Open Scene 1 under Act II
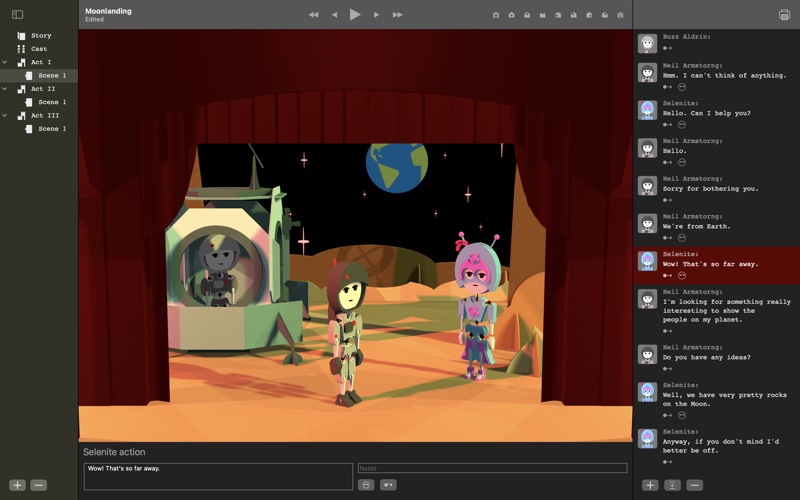The height and width of the screenshot is (500, 800). (x=39, y=102)
